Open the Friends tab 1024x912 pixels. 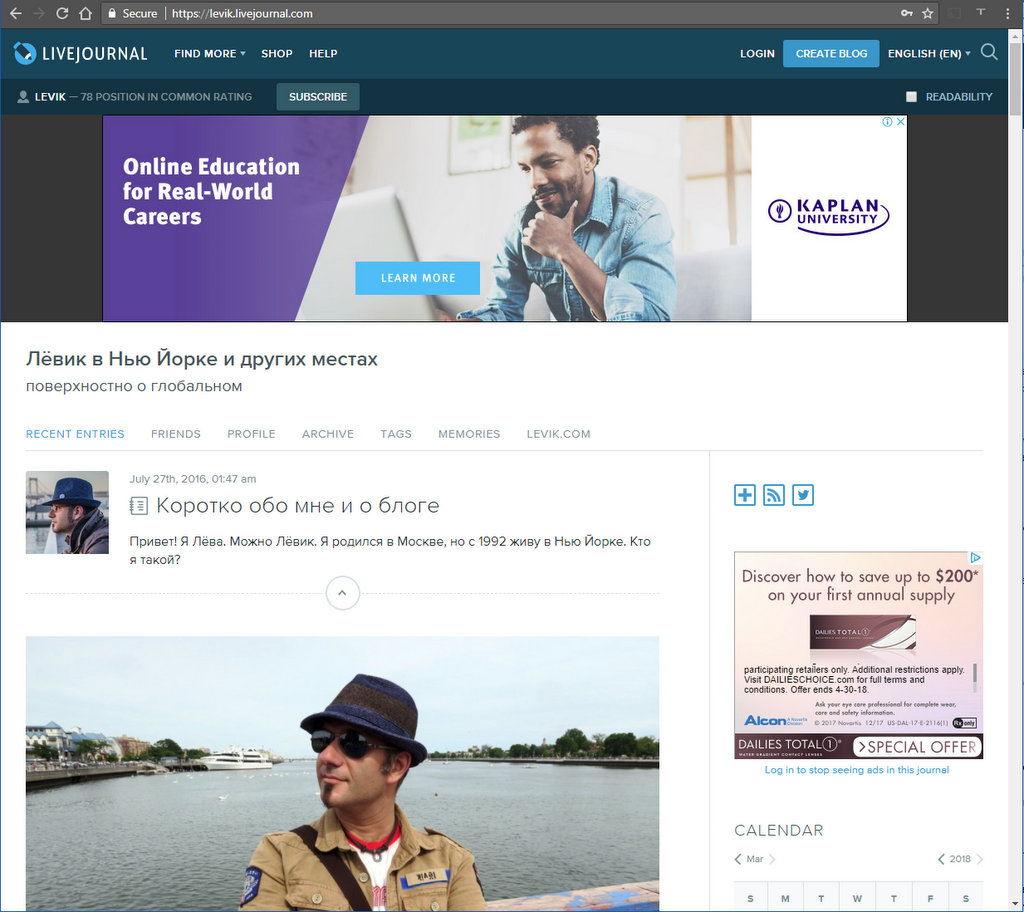[176, 434]
